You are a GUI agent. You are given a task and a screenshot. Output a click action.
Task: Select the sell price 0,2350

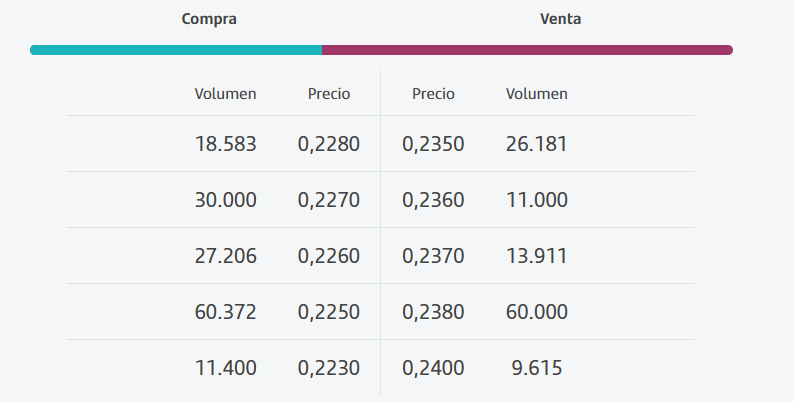tap(433, 144)
